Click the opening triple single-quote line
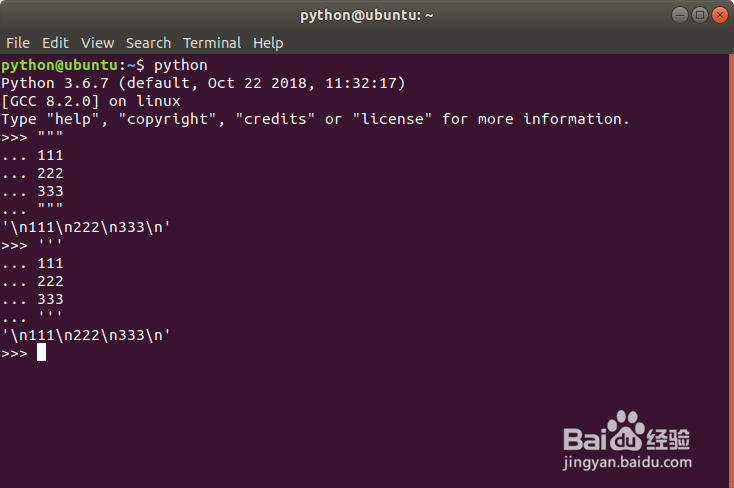This screenshot has height=488, width=734. coord(50,245)
